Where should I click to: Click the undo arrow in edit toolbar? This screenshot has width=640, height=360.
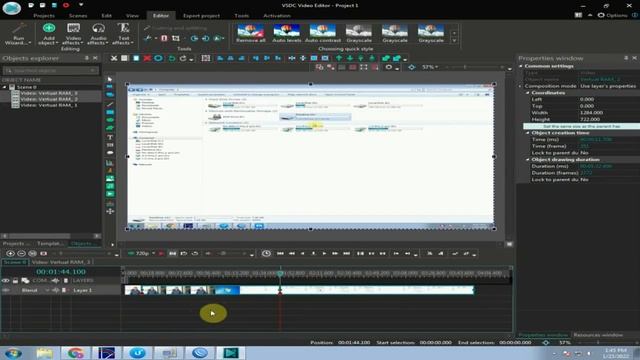tap(172, 58)
